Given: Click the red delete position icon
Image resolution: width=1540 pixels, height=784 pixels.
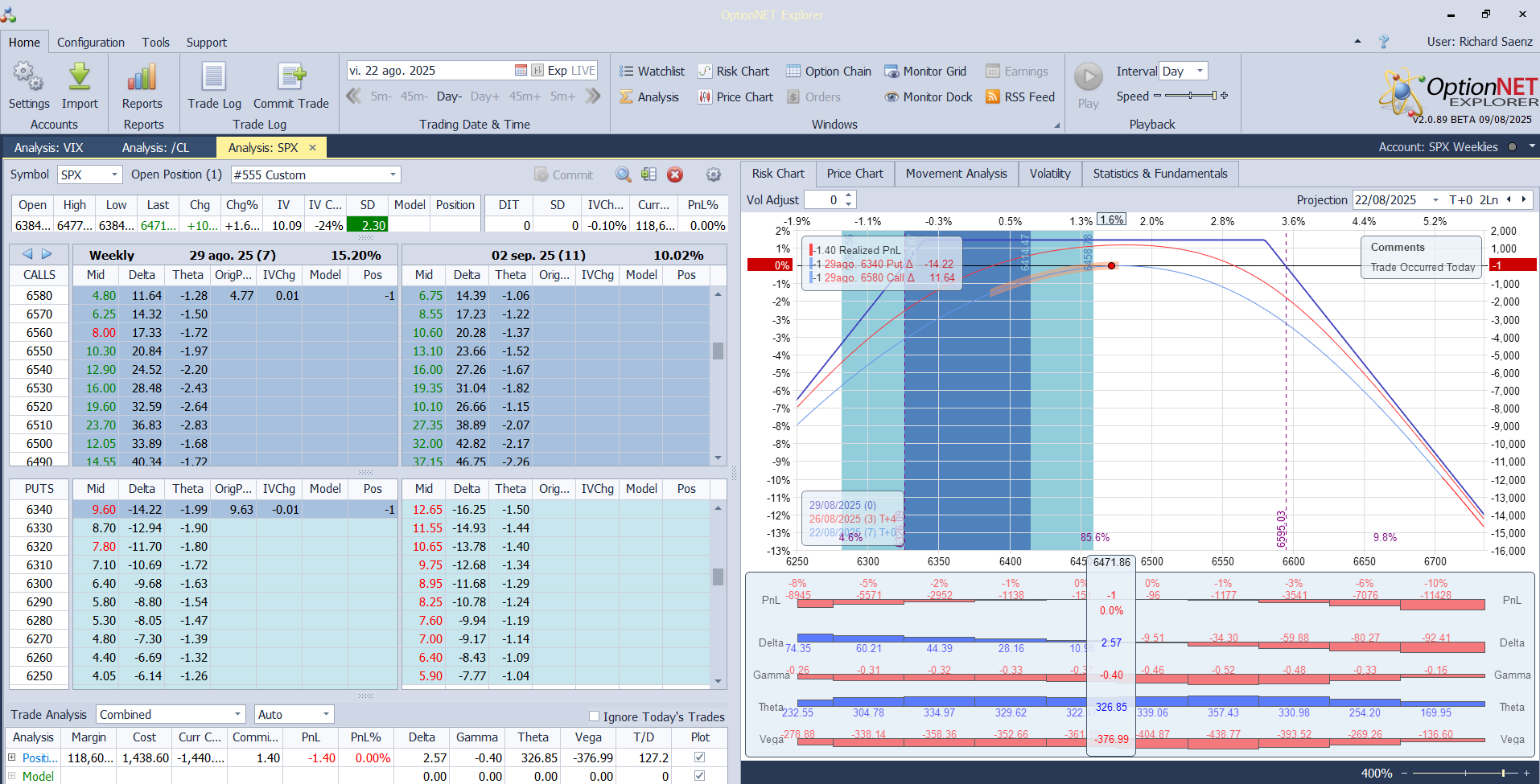Looking at the screenshot, I should 675,174.
